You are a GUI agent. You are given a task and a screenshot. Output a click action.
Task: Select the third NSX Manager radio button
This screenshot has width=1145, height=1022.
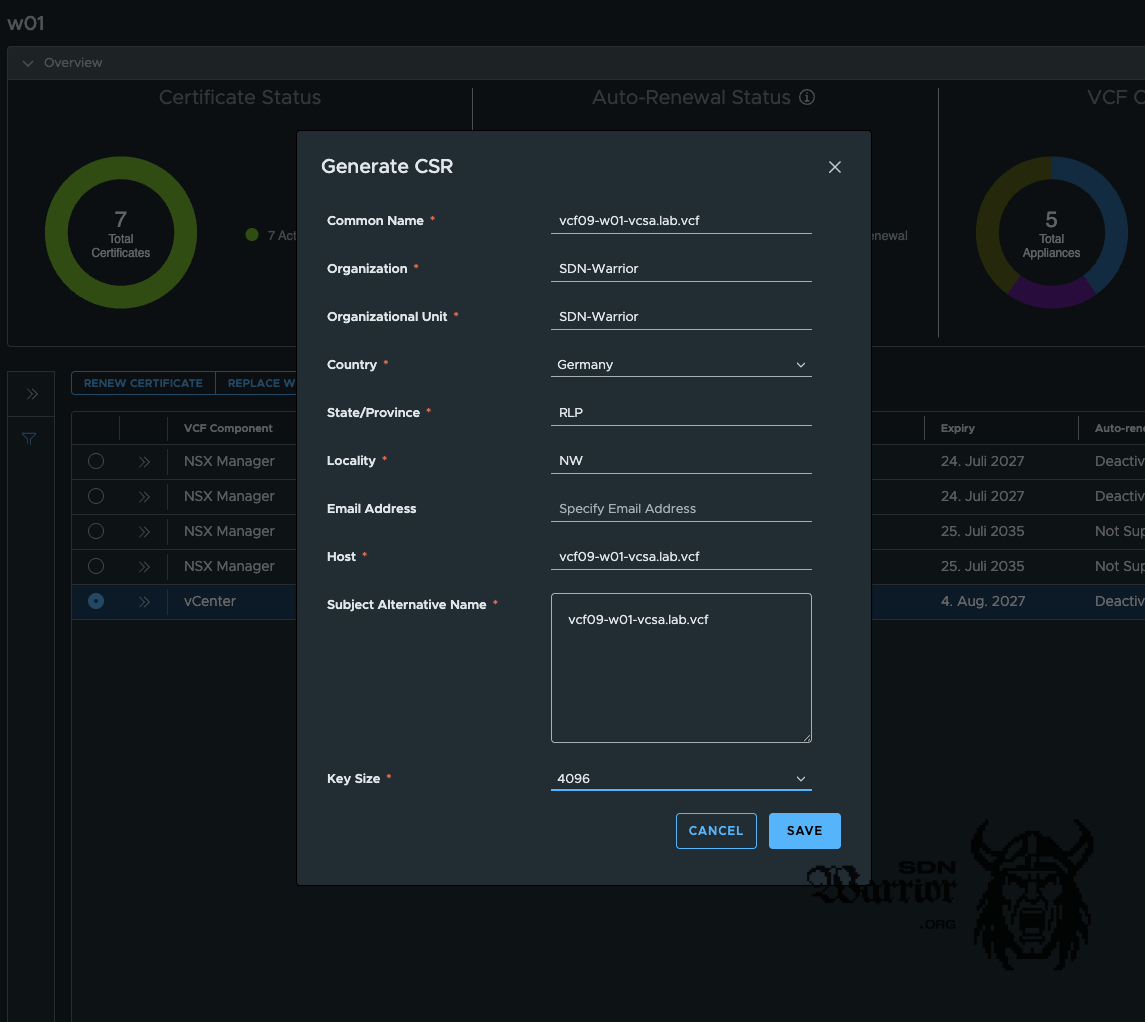(95, 531)
